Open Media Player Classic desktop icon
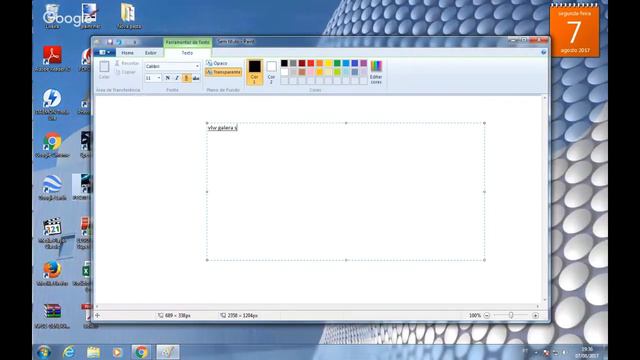Screen dimensions: 640x360 52,233
